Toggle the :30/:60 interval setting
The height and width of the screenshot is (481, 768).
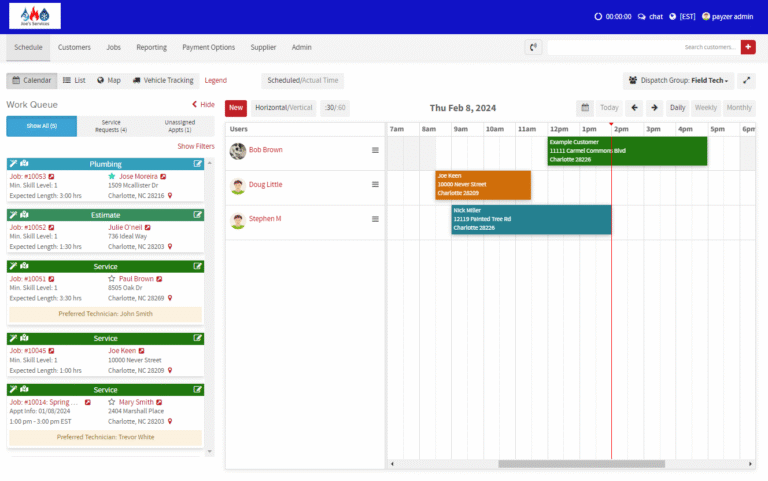(x=335, y=108)
